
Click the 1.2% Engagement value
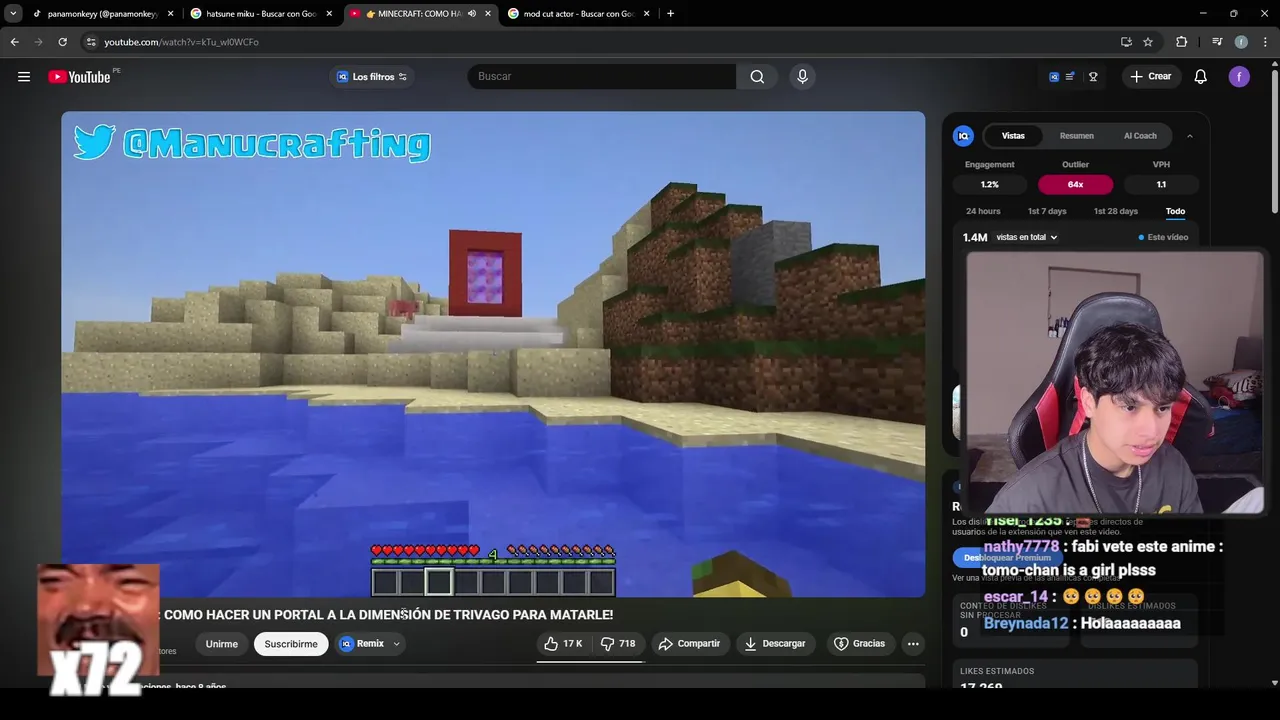[x=989, y=184]
